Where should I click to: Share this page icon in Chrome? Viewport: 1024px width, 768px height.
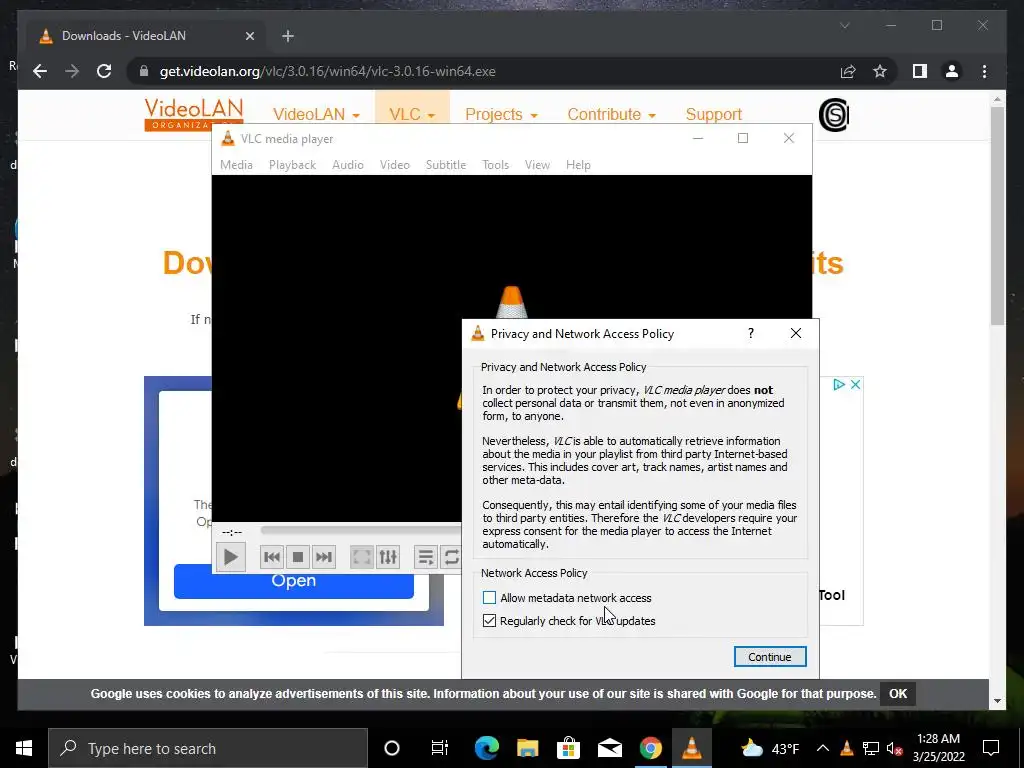[848, 71]
